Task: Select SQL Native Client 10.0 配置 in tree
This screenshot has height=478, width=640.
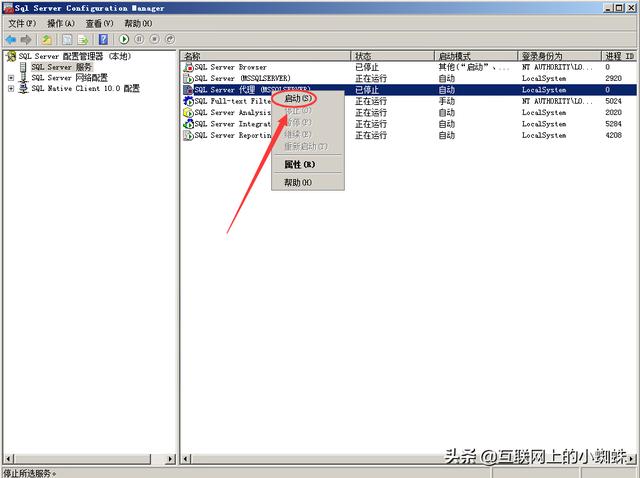Action: (x=86, y=88)
